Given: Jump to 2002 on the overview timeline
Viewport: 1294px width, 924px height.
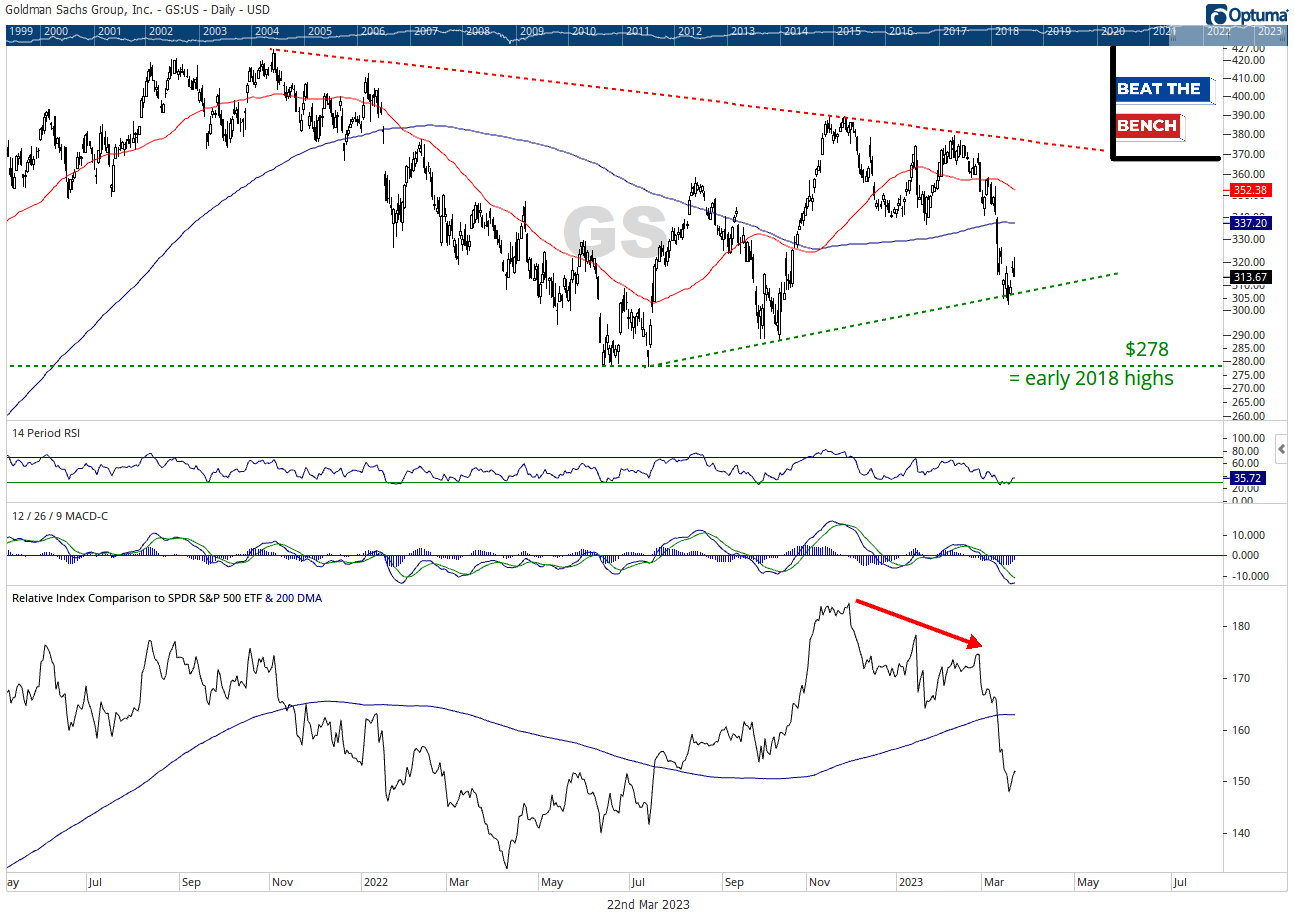Looking at the screenshot, I should coord(161,32).
